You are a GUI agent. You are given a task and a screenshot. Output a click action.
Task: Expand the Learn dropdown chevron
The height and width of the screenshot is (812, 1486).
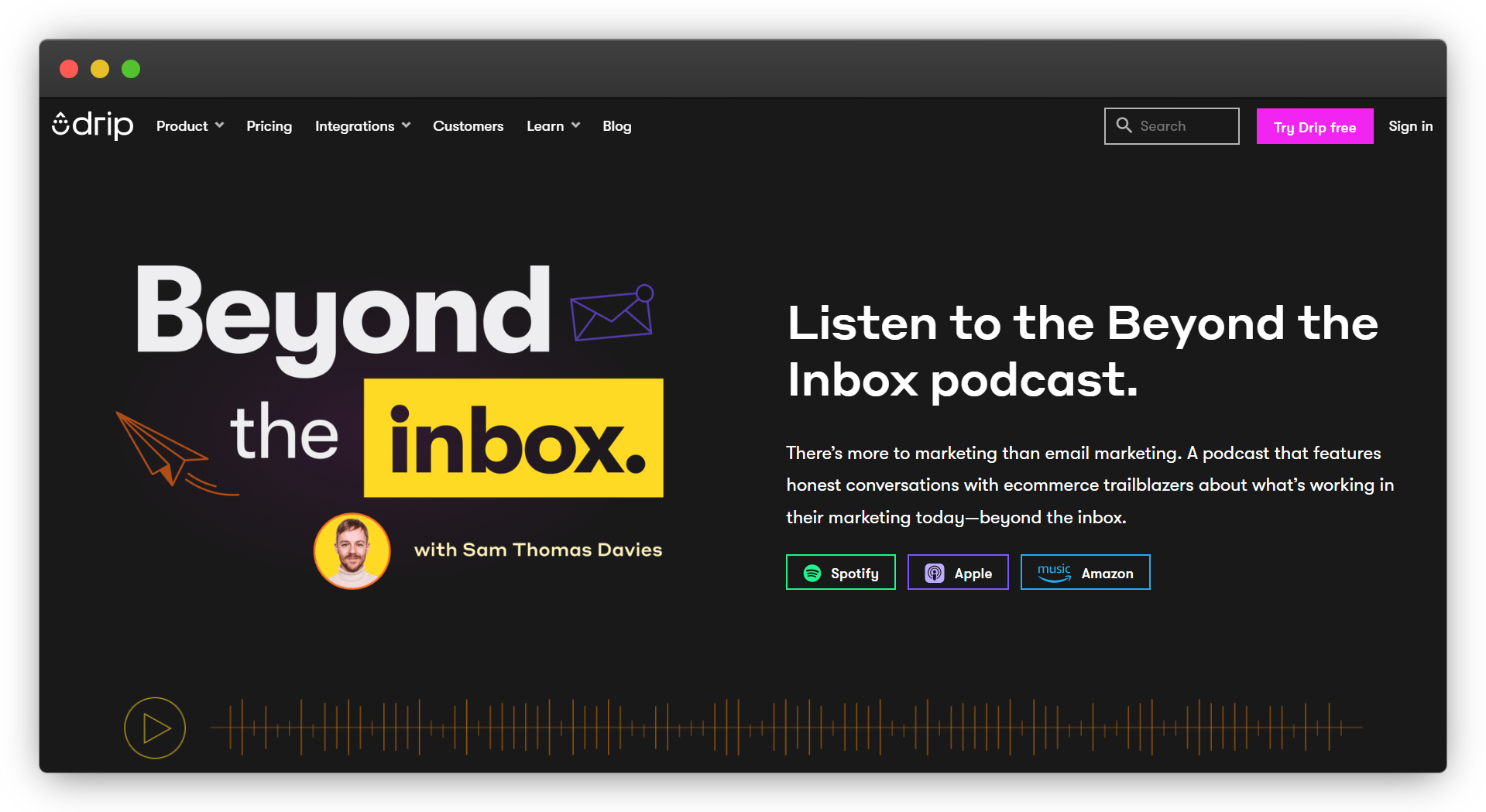click(x=575, y=125)
